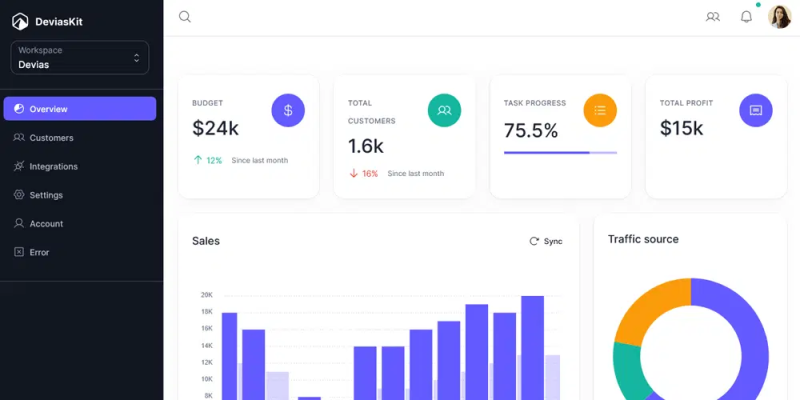Open the Error sidebar item
This screenshot has height=400, width=800.
click(x=80, y=252)
